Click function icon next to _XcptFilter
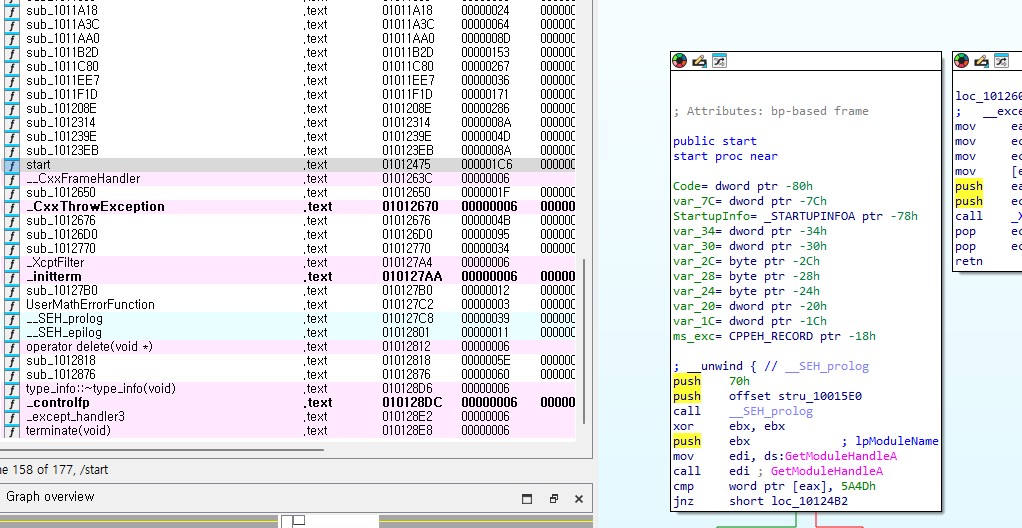 coord(12,263)
